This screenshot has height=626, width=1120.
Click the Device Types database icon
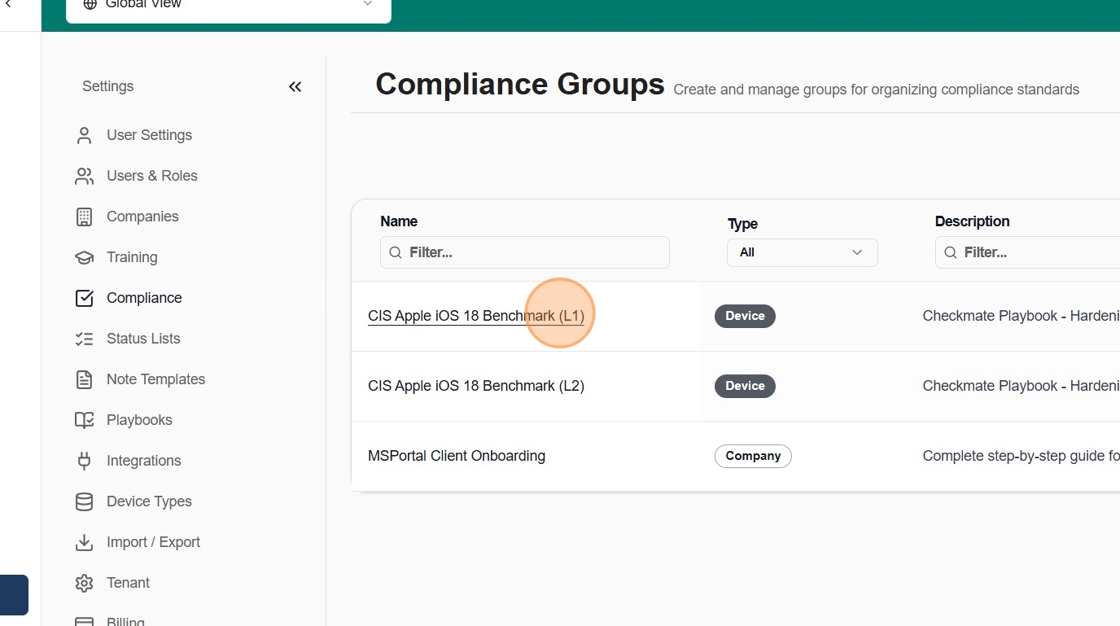tap(84, 502)
